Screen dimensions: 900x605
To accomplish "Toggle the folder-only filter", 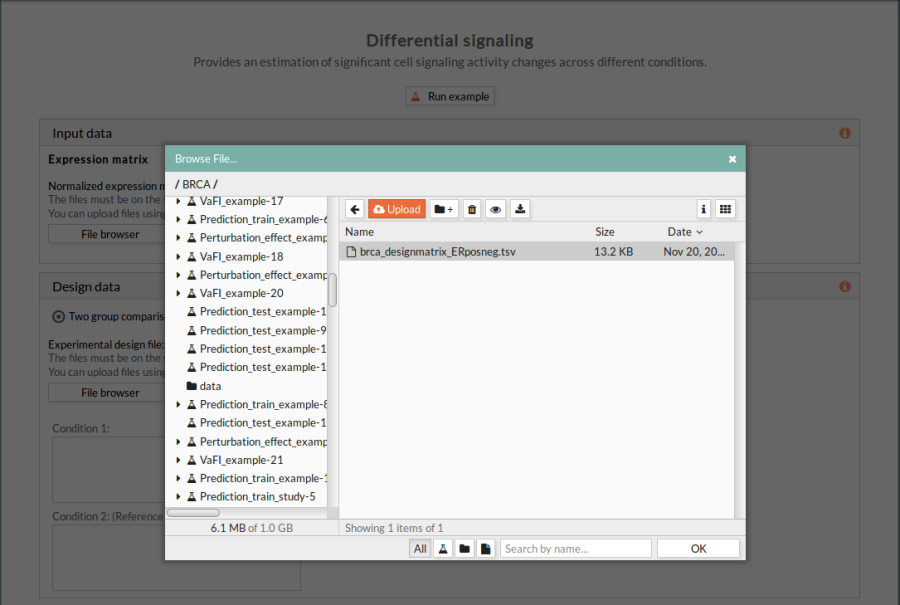I will click(464, 549).
